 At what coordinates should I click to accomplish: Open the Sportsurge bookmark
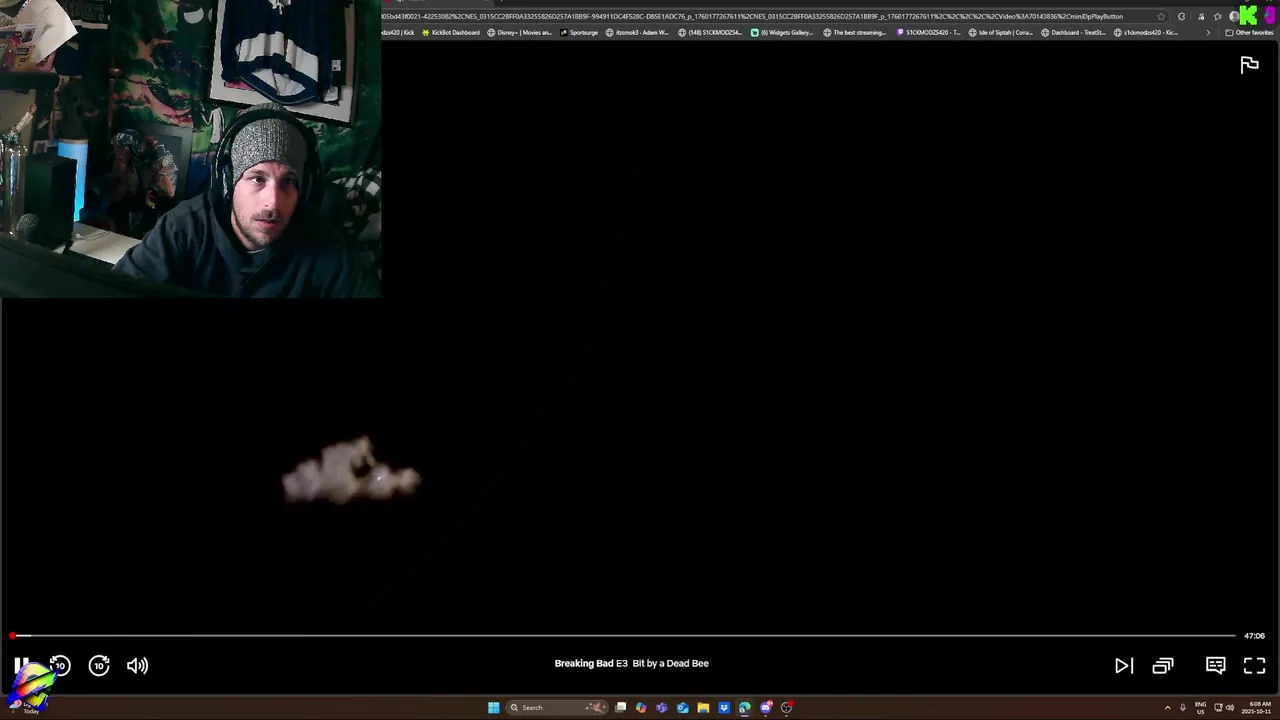tap(579, 32)
